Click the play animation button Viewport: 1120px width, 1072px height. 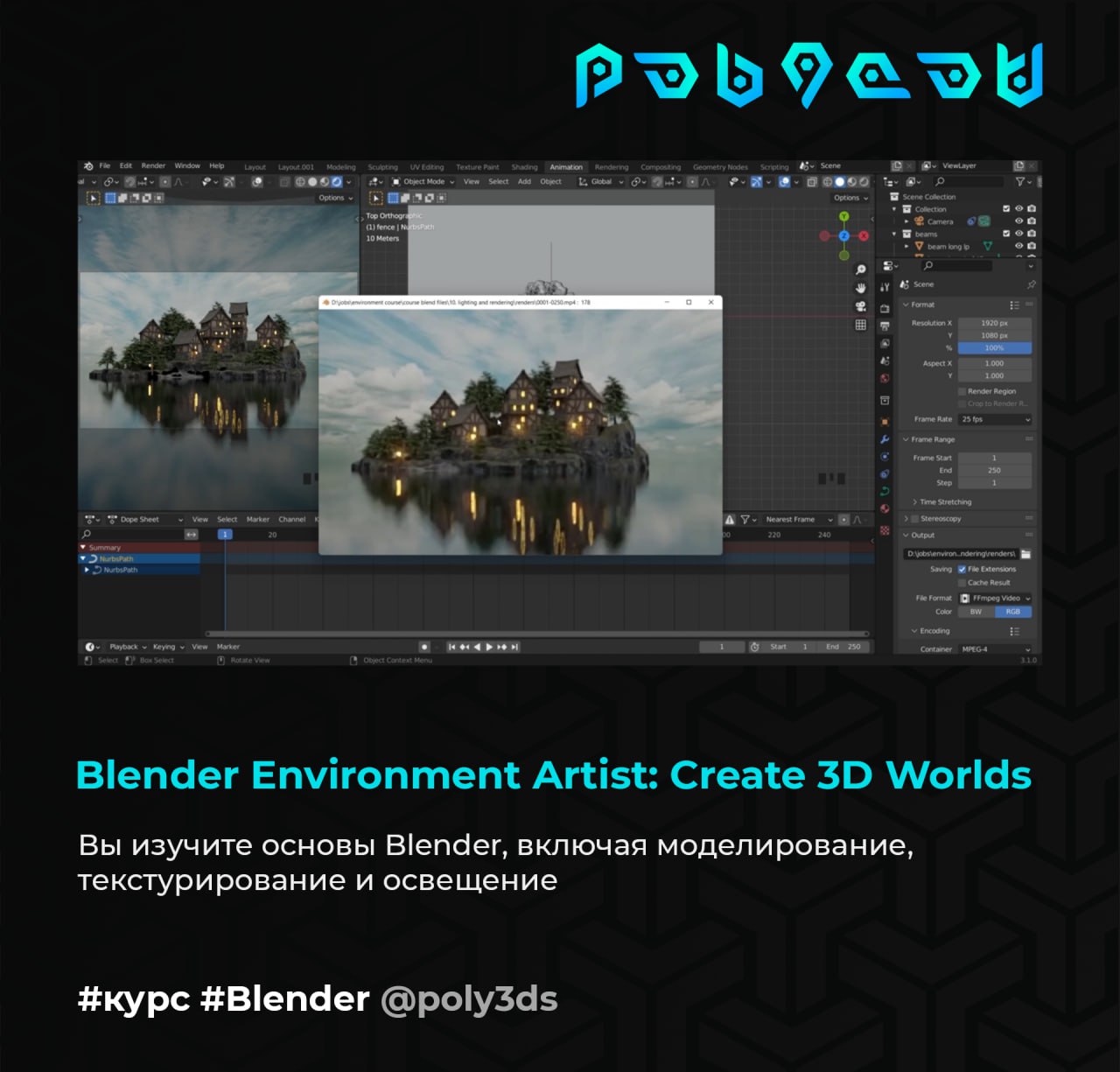(489, 647)
